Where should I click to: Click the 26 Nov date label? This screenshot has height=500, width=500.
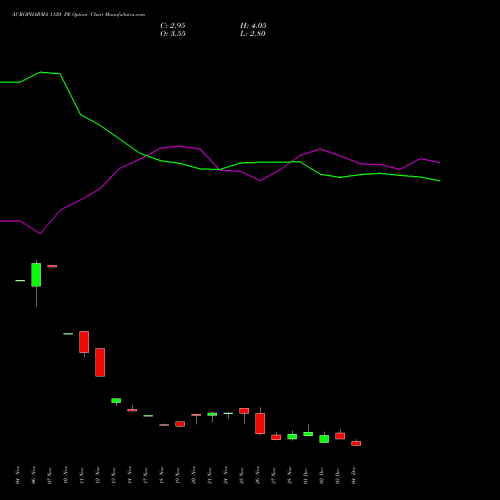(x=258, y=476)
